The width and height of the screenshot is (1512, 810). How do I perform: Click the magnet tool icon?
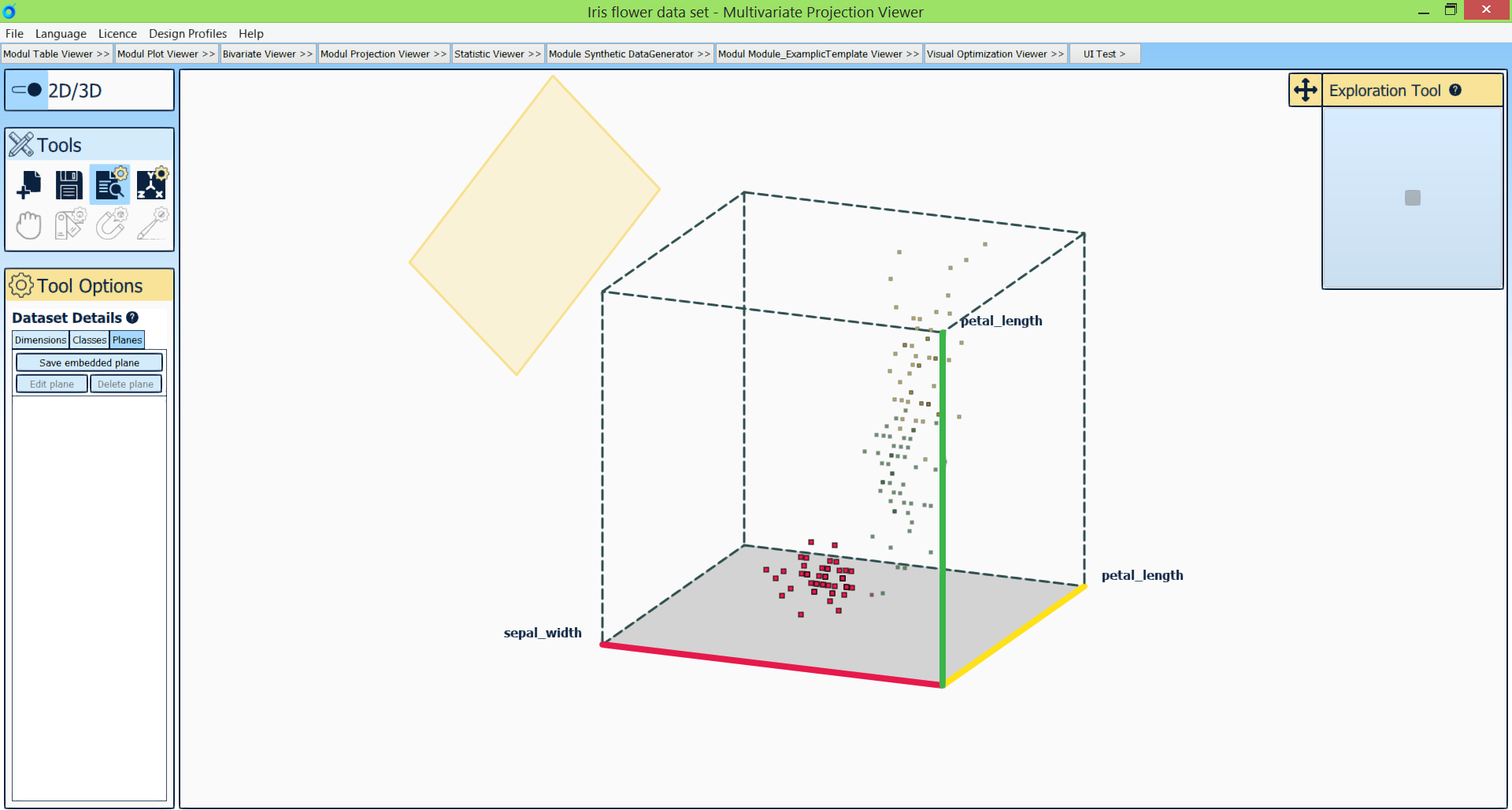pos(111,225)
